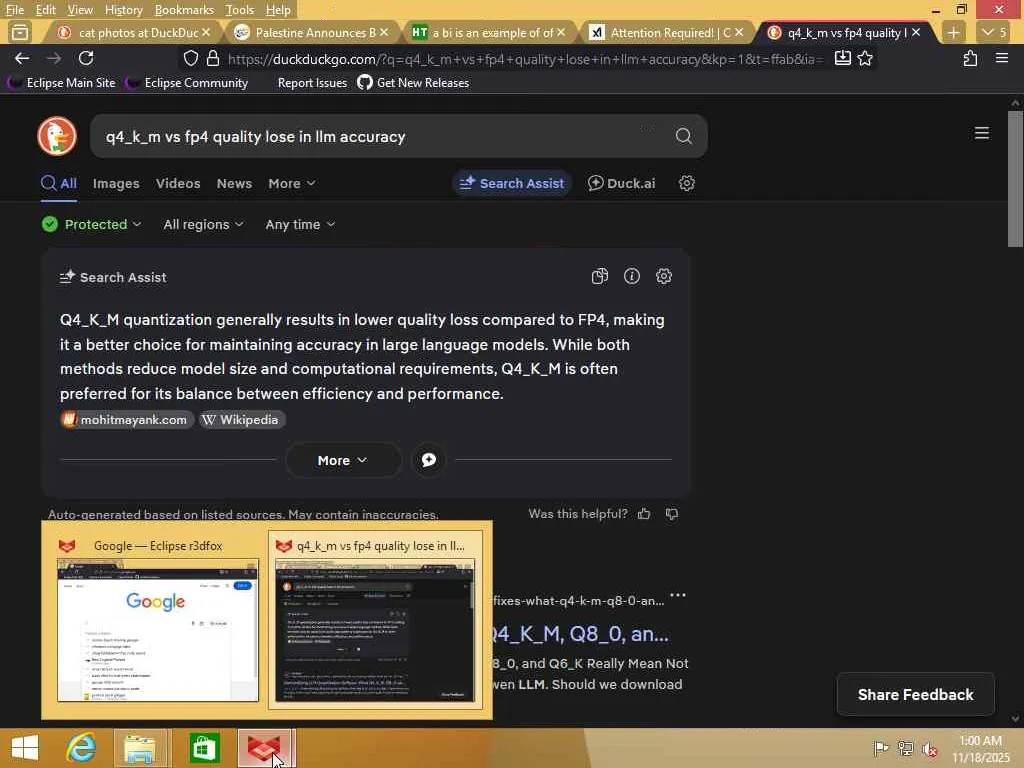Open Windows Start button
Screen dimensions: 1024x768
(x=25, y=748)
